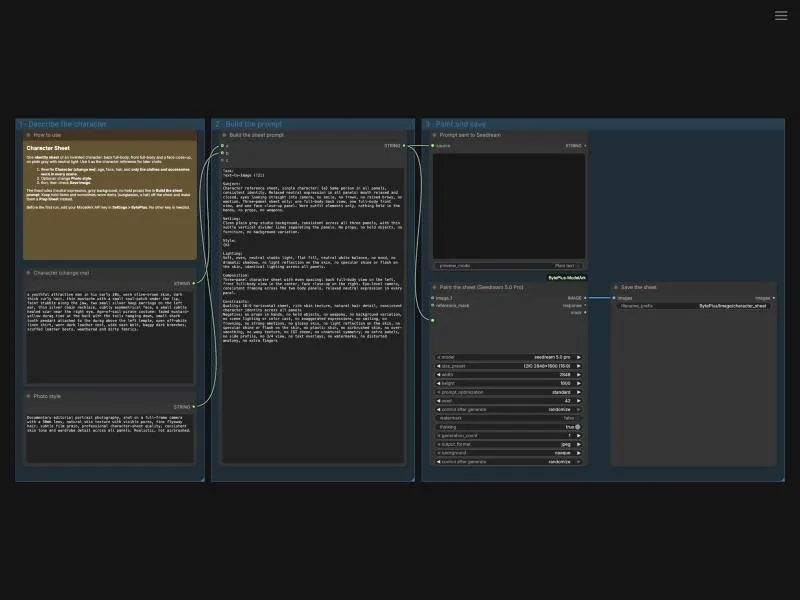Click the image input socket on Paint the sheet

tap(433, 298)
